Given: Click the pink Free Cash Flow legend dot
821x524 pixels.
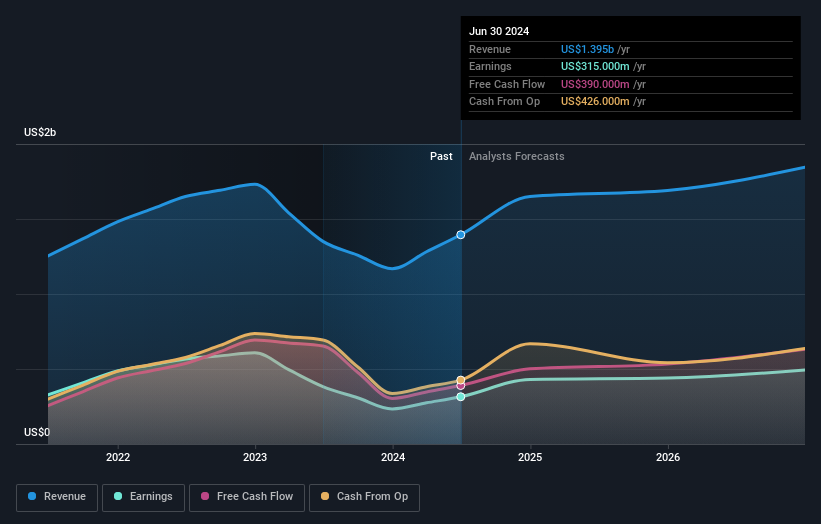Looking at the screenshot, I should coord(205,496).
